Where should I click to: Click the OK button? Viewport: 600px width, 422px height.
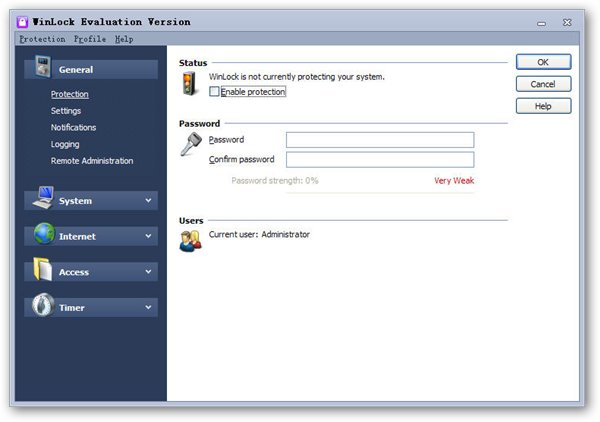click(x=543, y=62)
